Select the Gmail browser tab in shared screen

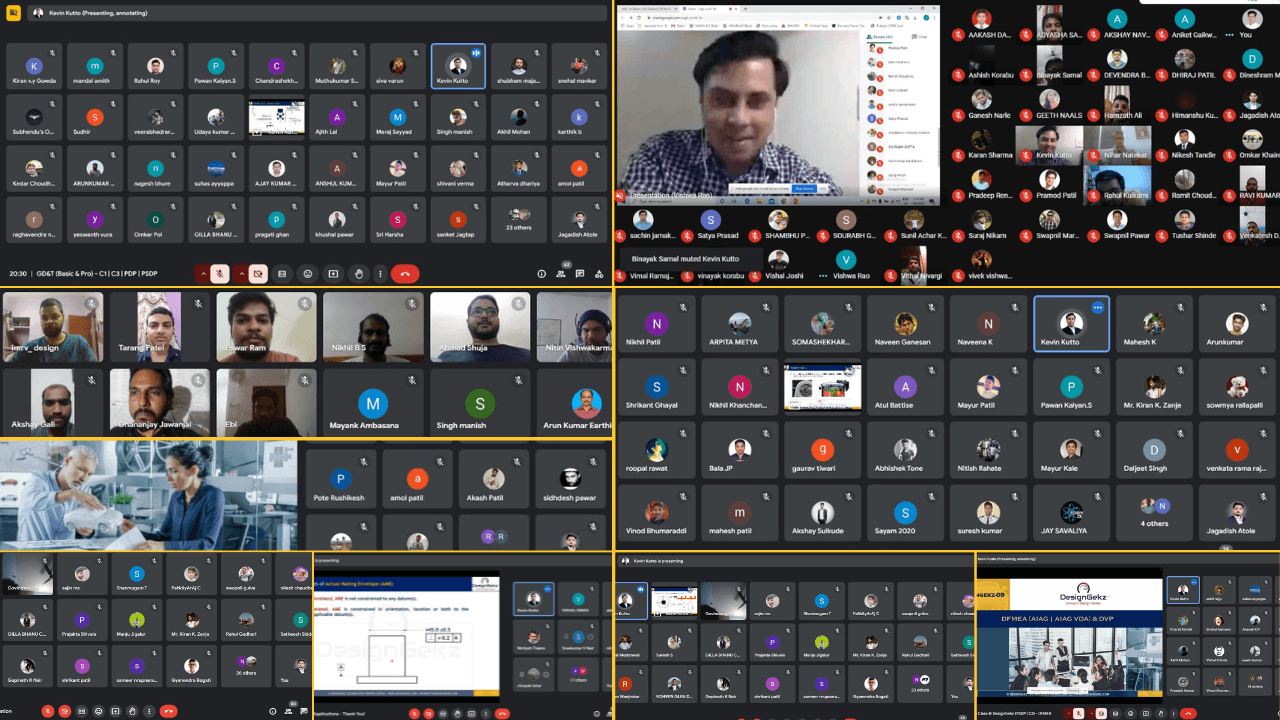coord(650,9)
